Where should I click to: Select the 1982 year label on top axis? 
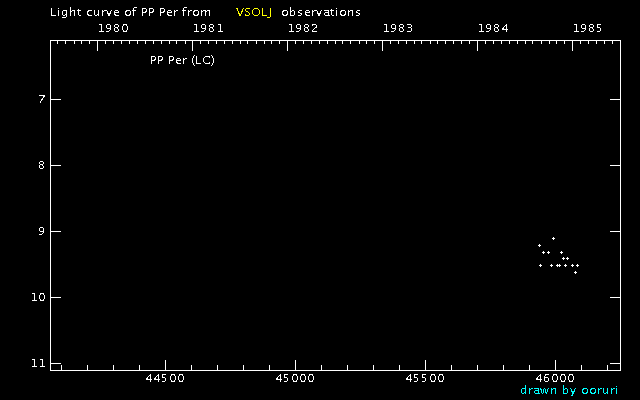(303, 28)
